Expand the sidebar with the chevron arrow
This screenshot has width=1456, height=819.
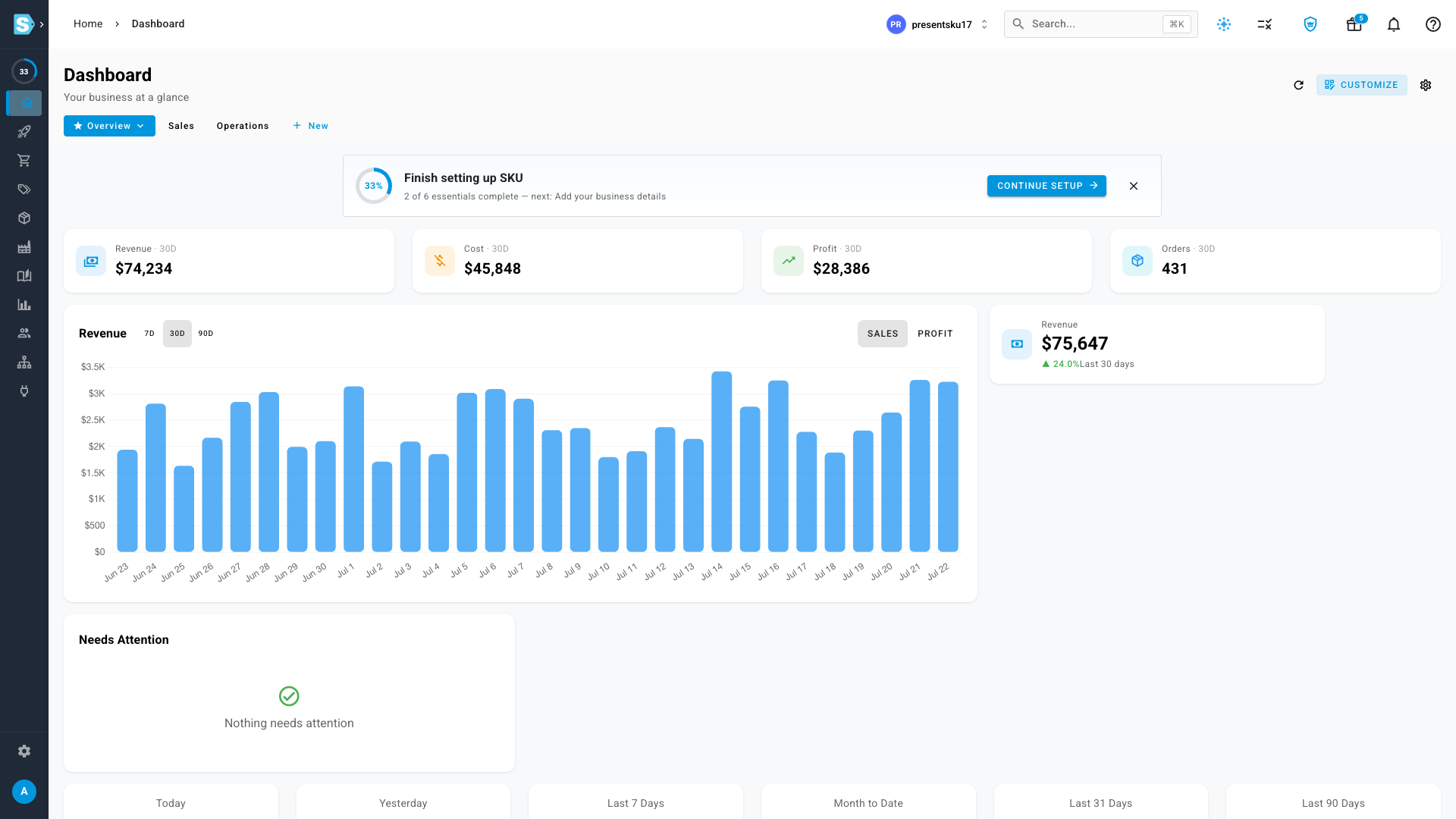click(x=42, y=24)
